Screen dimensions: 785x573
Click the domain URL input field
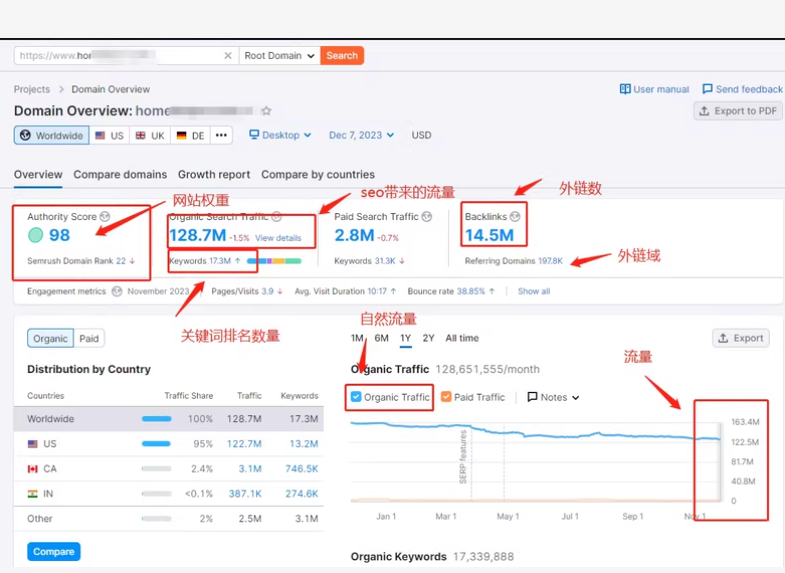pyautogui.click(x=120, y=56)
